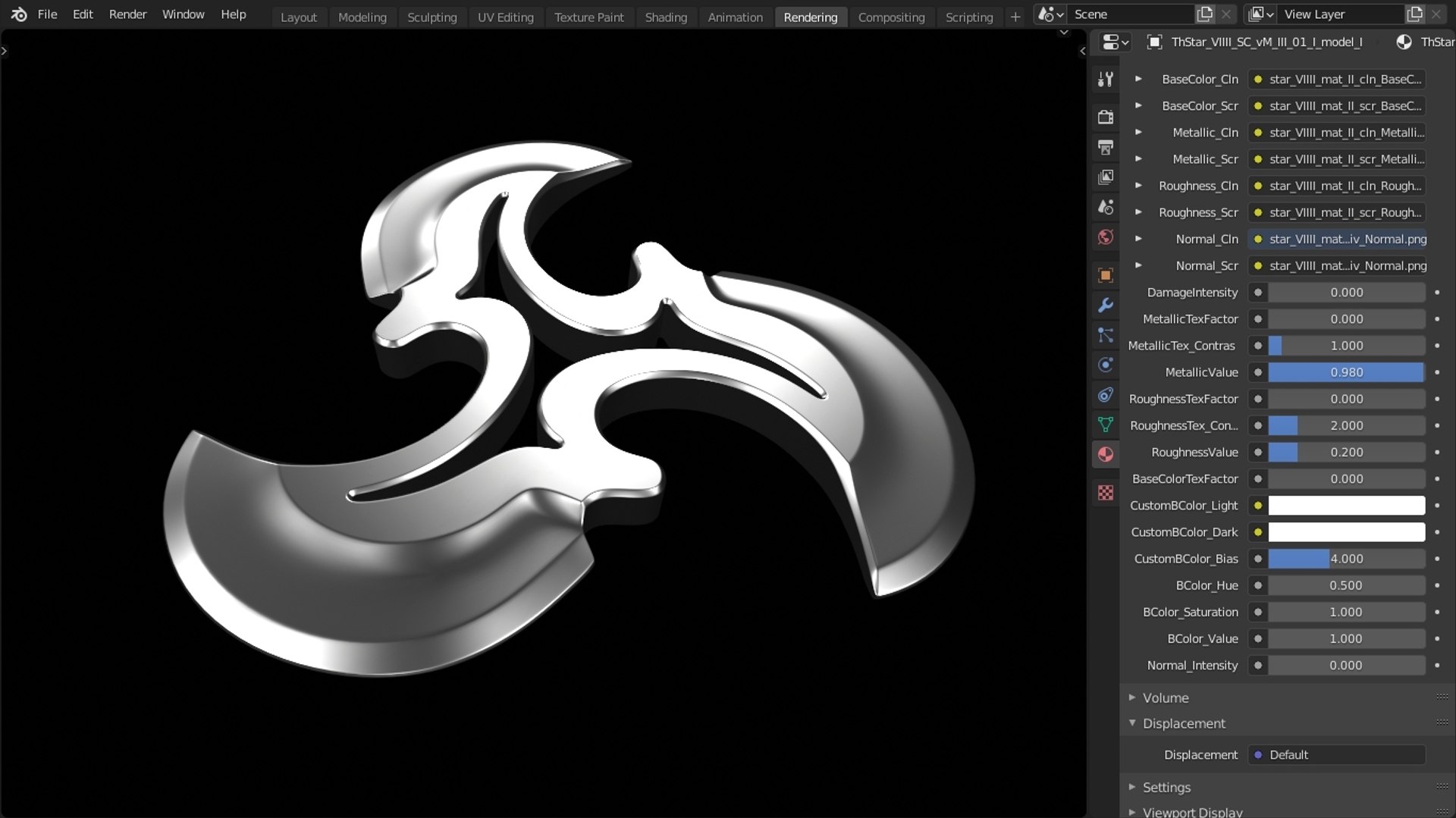Open the Tool properties tab
Viewport: 1456px width, 818px height.
pyautogui.click(x=1106, y=79)
